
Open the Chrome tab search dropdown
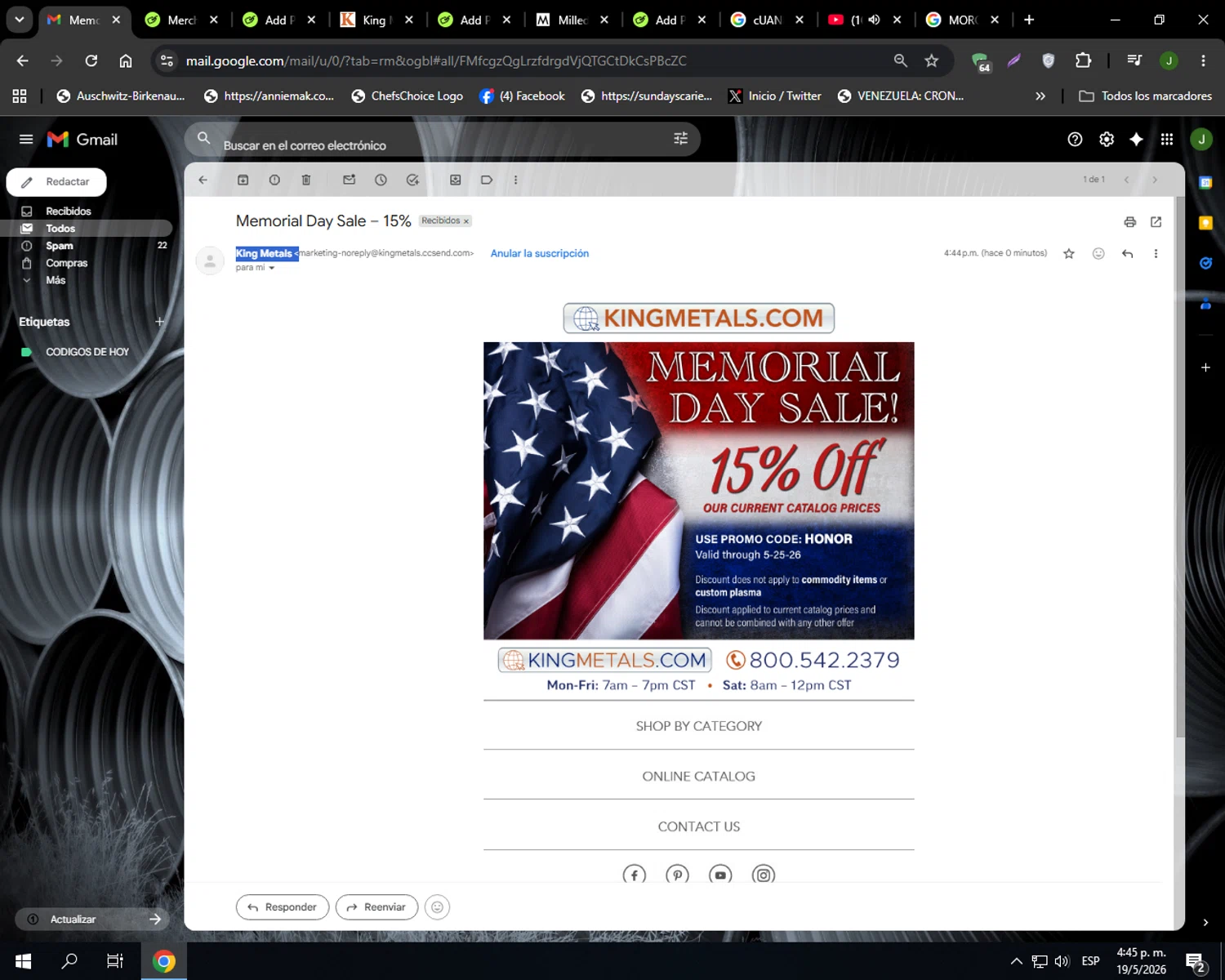(x=20, y=20)
